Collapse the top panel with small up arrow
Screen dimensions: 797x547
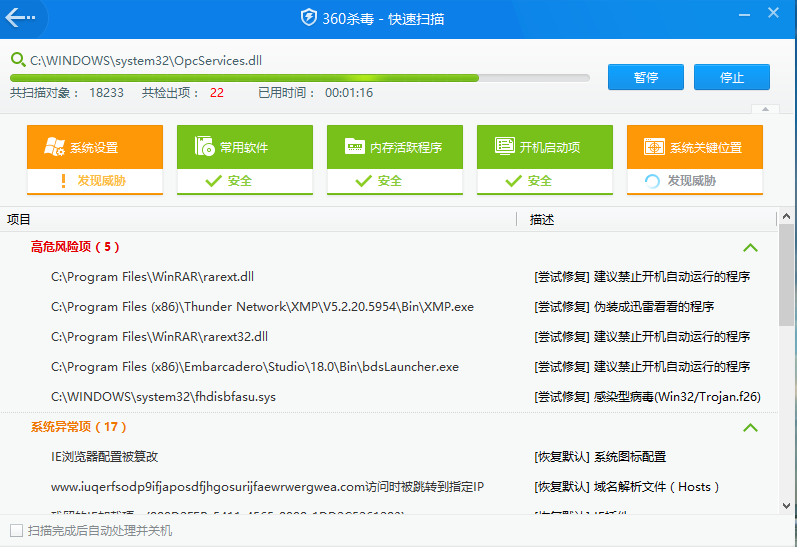765,109
